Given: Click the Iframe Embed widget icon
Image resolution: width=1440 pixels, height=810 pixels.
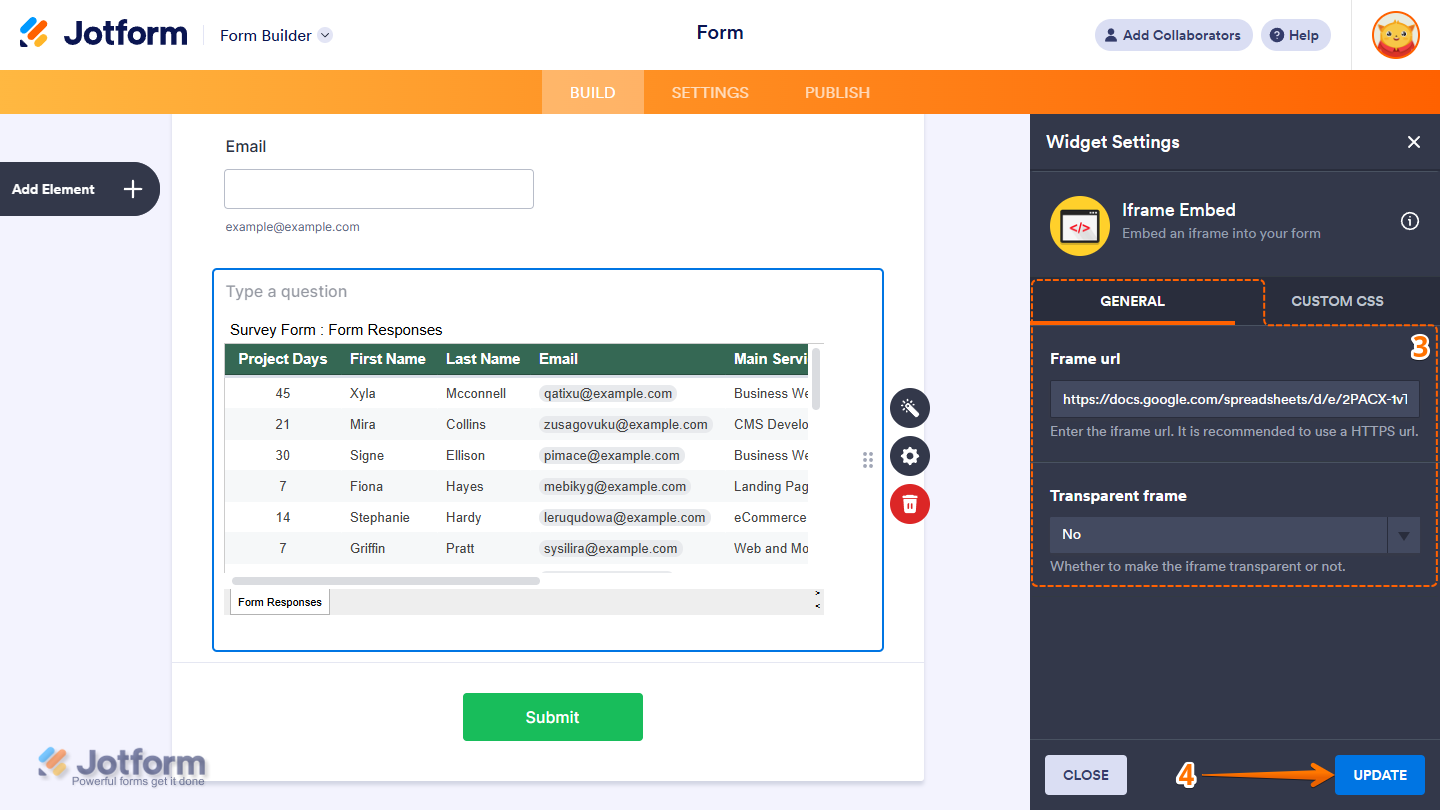Looking at the screenshot, I should pyautogui.click(x=1080, y=226).
